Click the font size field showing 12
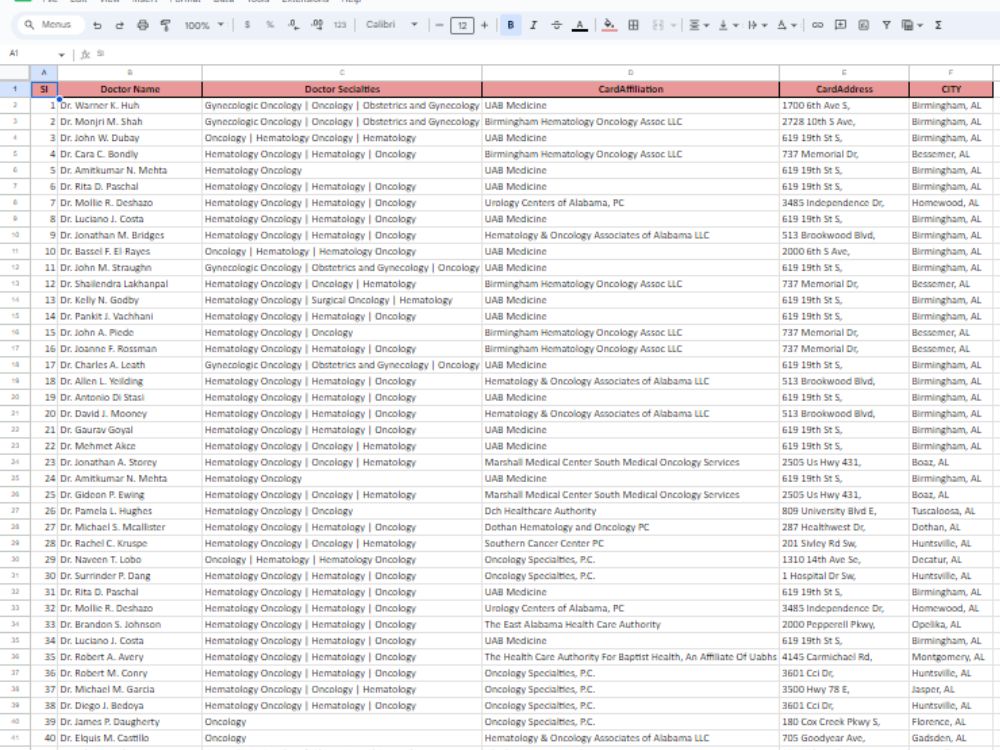1000x750 pixels. [462, 25]
